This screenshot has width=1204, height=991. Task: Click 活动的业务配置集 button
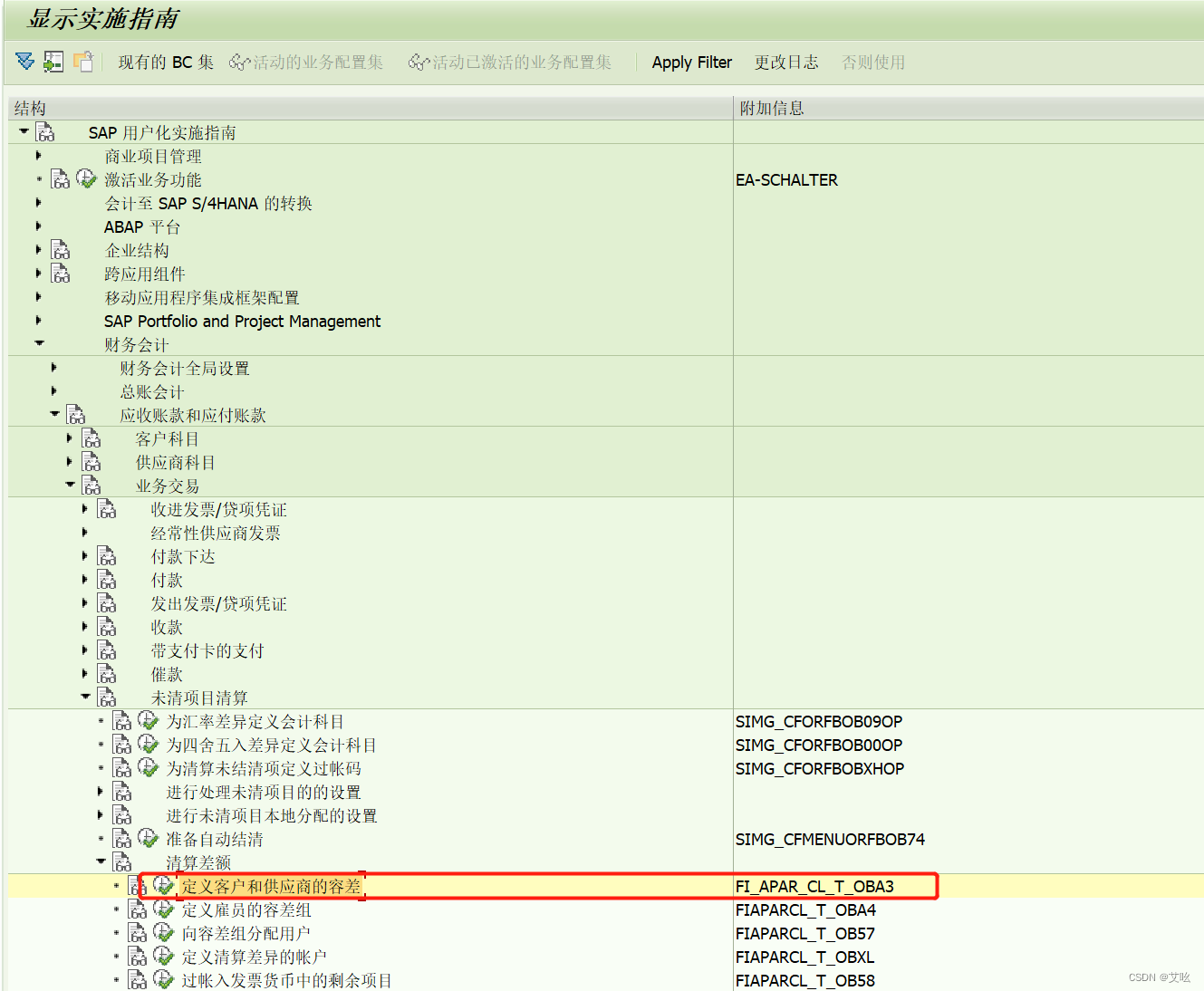tap(306, 63)
